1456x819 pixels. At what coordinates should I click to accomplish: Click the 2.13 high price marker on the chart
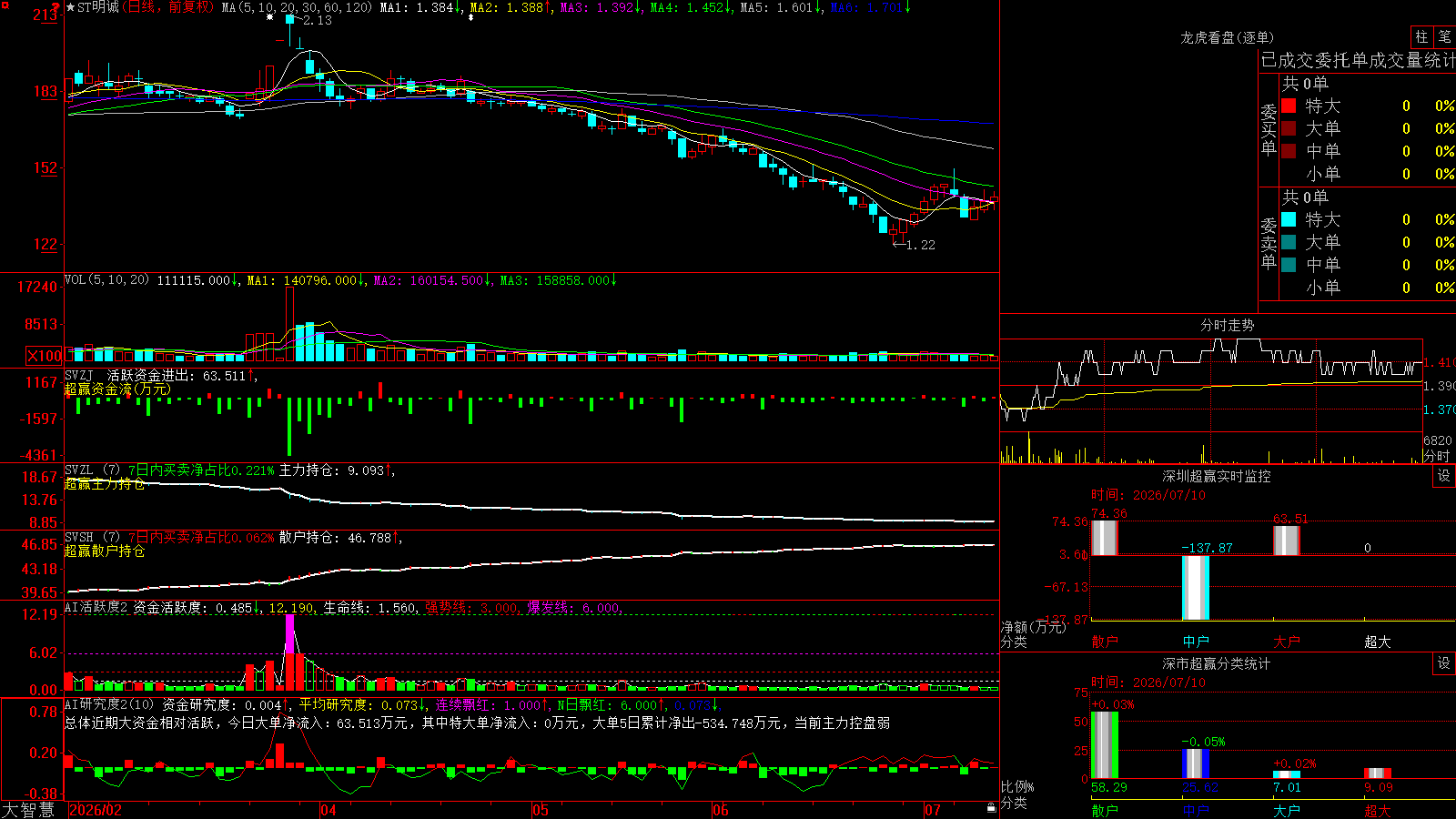point(318,20)
